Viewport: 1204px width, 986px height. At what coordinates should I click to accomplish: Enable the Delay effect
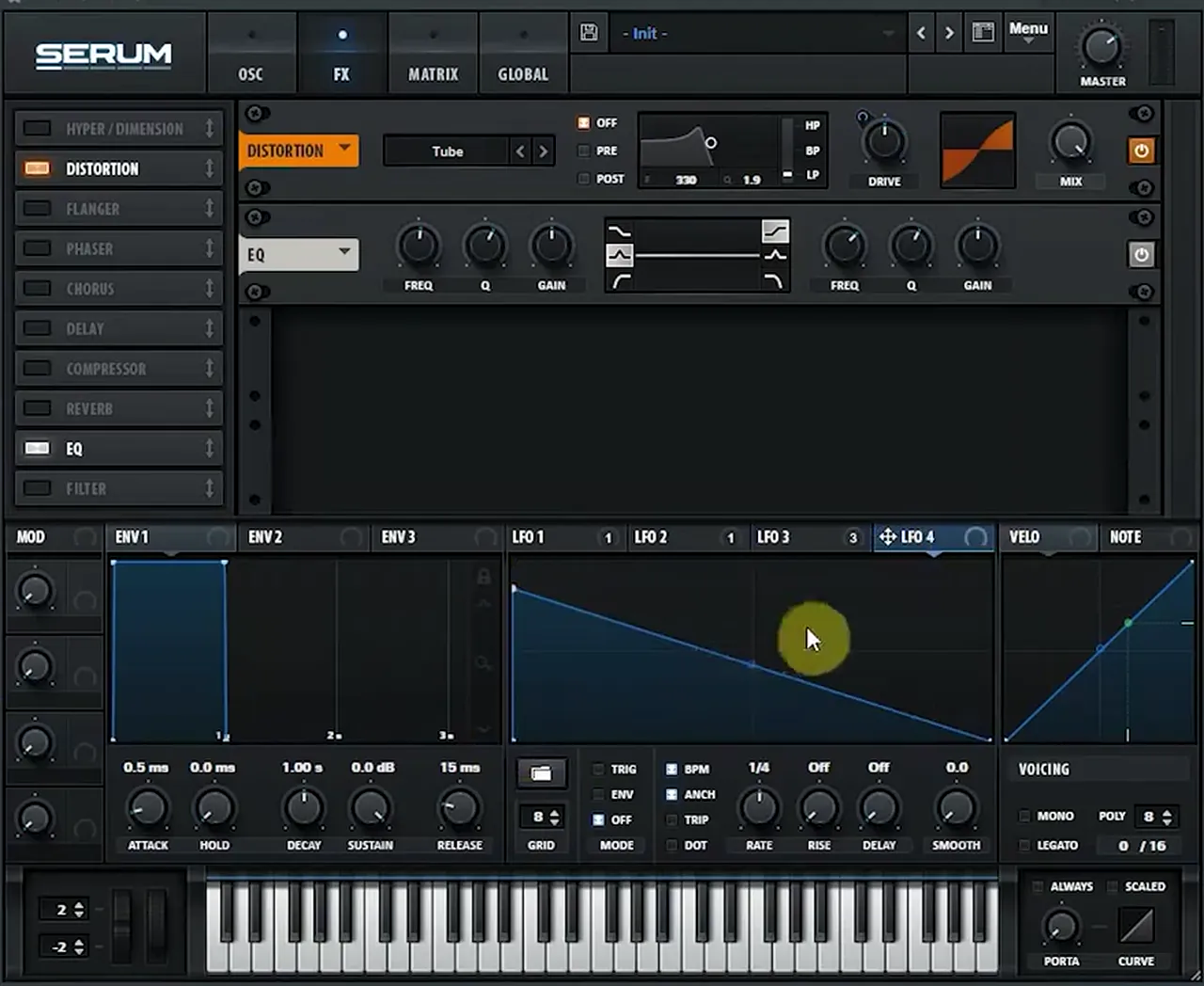tap(37, 328)
